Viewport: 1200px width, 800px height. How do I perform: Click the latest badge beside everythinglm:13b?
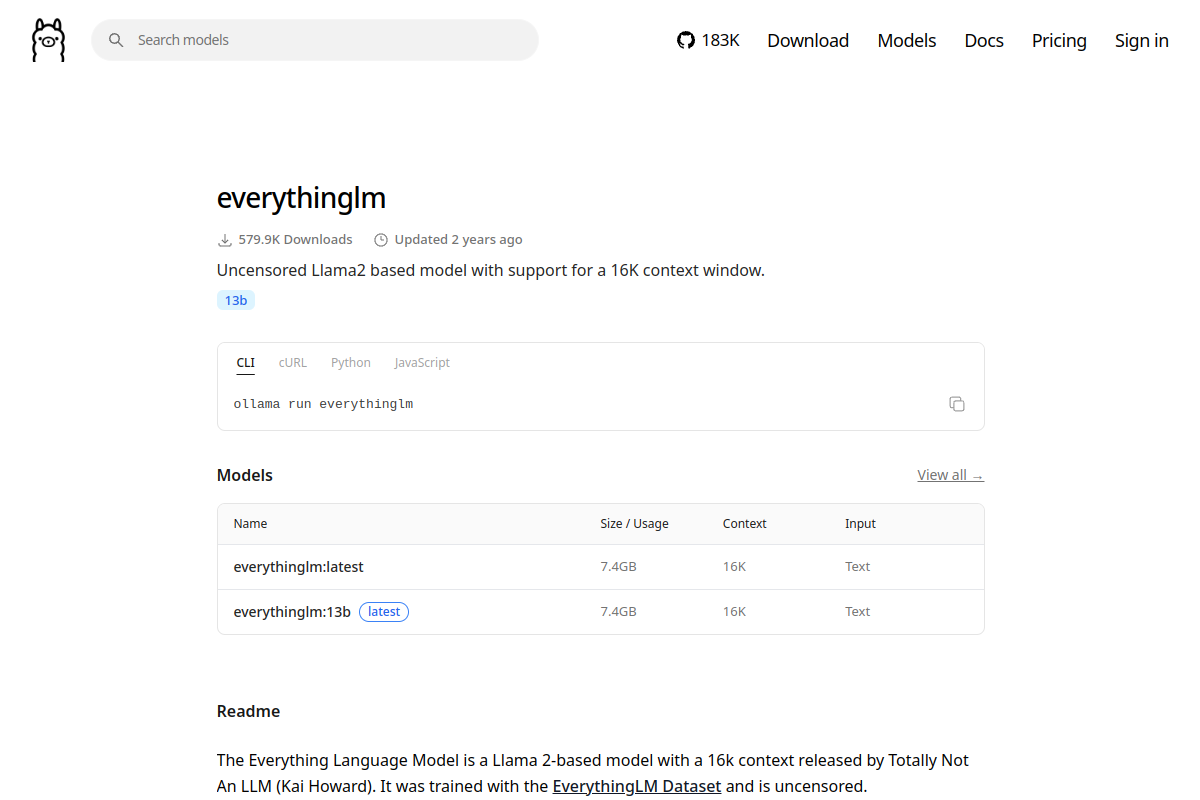384,612
